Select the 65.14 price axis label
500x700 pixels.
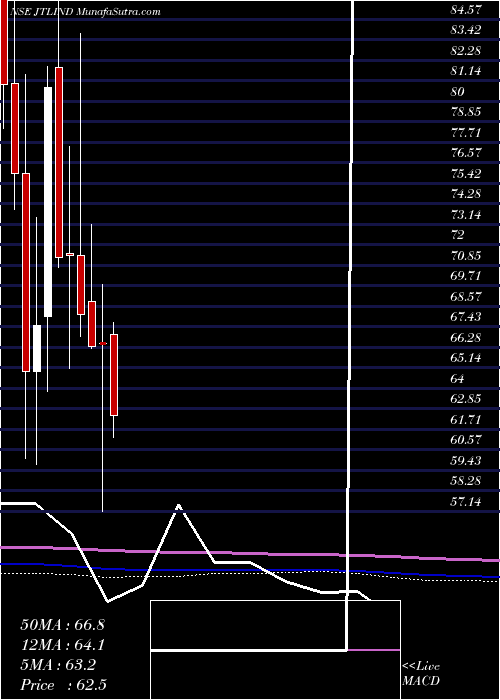point(466,358)
